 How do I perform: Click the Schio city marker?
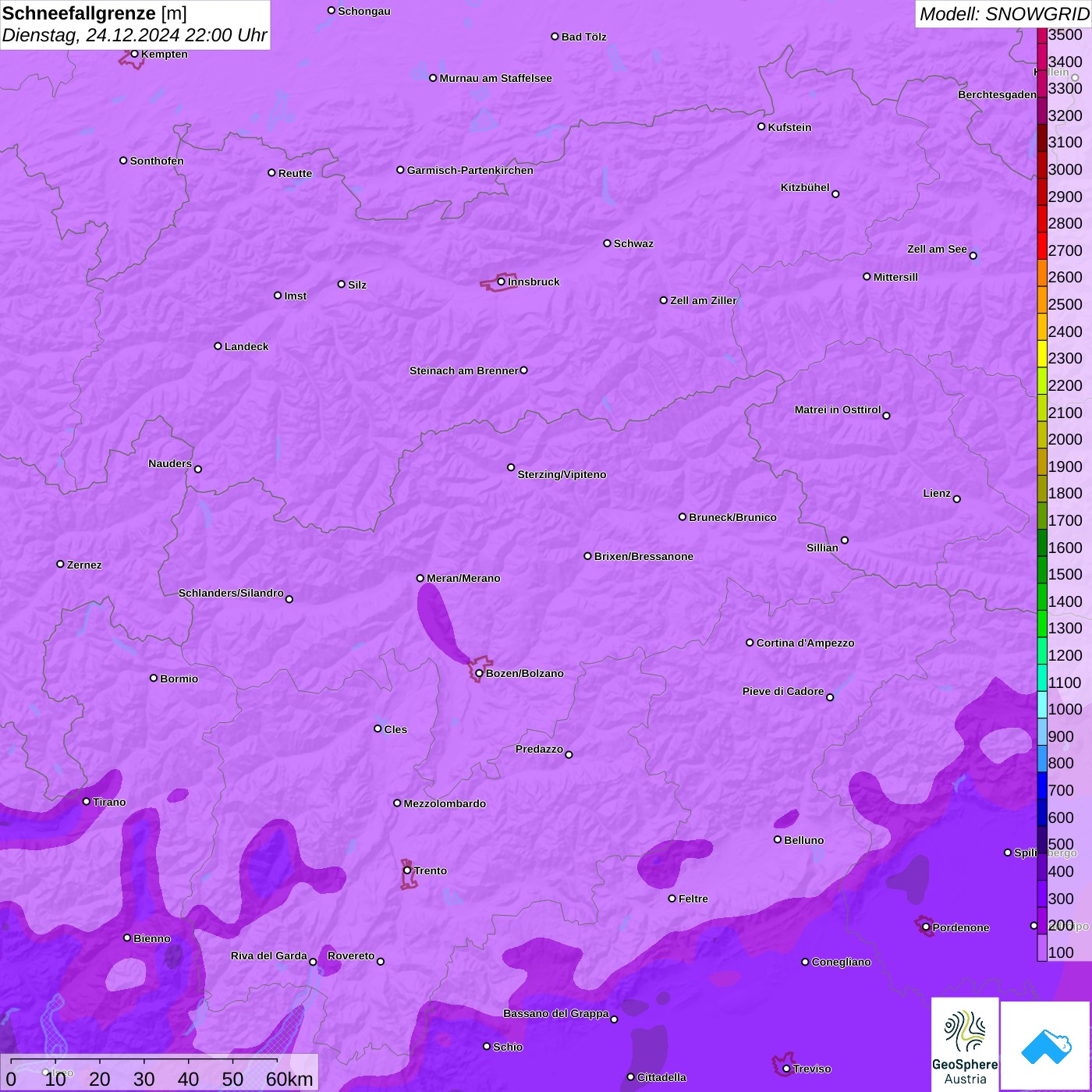487,1047
